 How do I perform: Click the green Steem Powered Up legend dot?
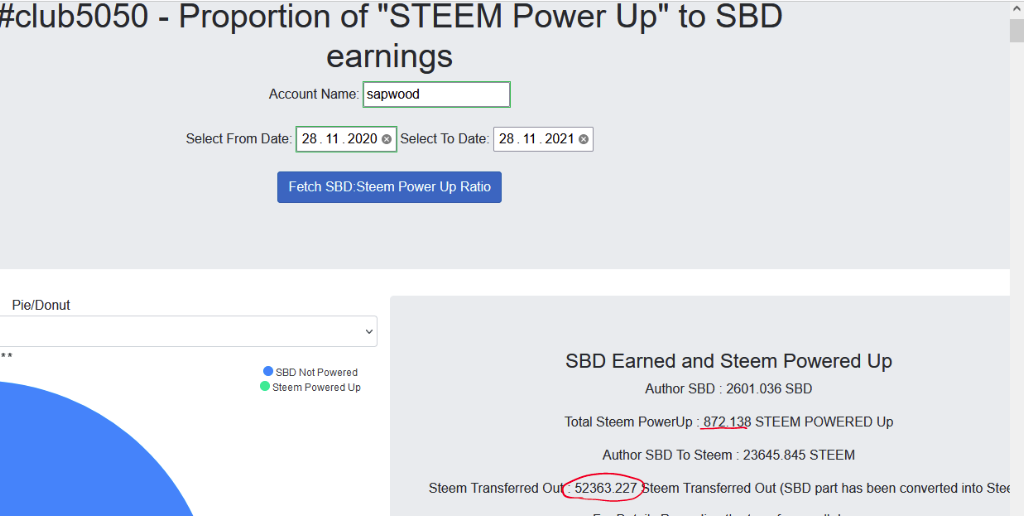[265, 387]
